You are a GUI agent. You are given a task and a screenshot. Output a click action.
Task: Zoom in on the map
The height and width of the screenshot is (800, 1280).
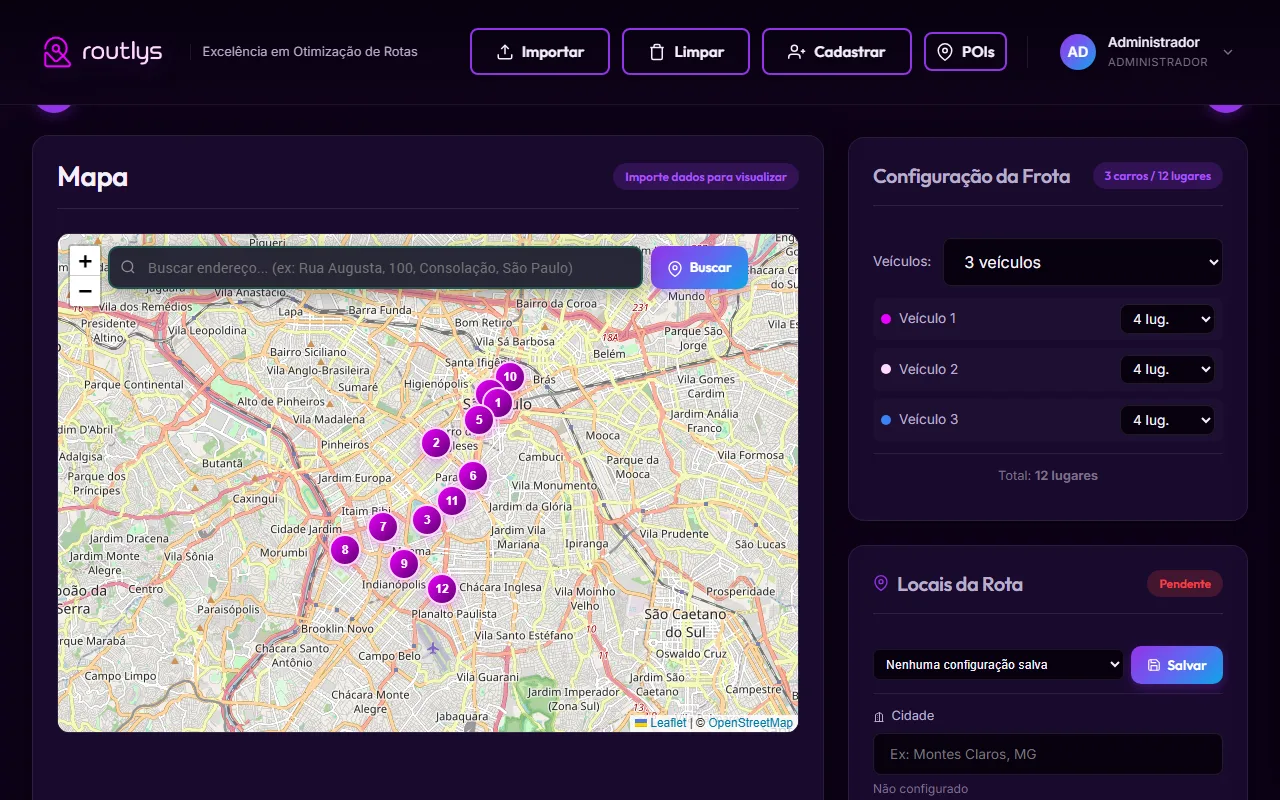[x=85, y=262]
